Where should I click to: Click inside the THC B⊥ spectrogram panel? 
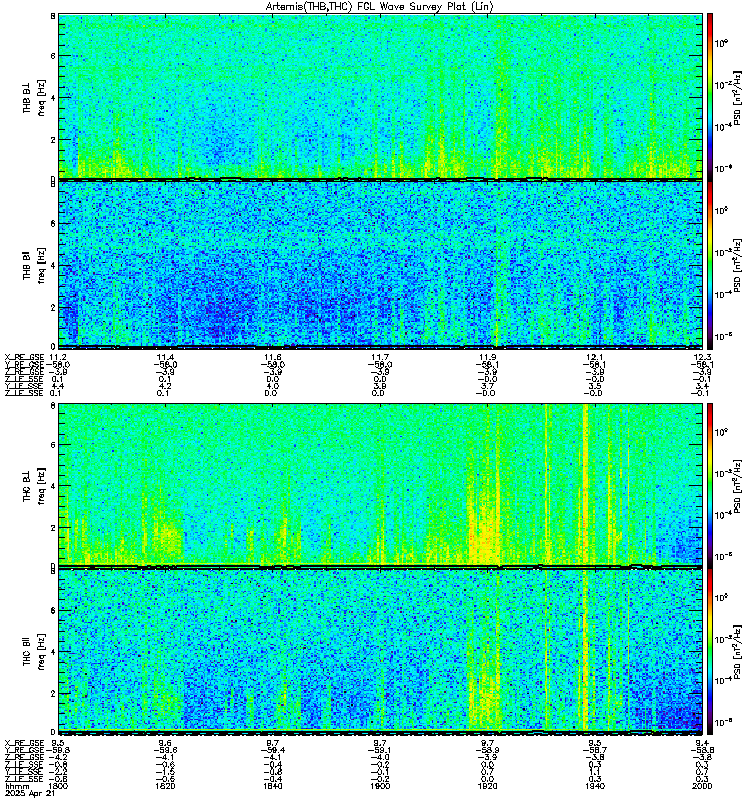click(x=380, y=484)
